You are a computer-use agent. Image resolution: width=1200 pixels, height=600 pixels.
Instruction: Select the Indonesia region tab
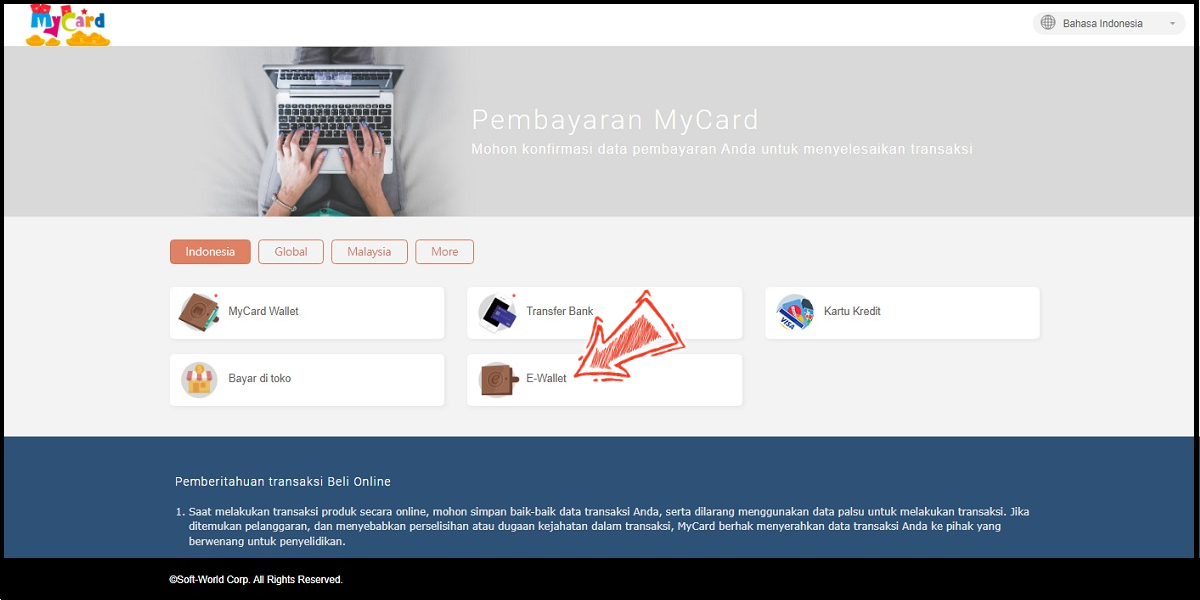210,252
